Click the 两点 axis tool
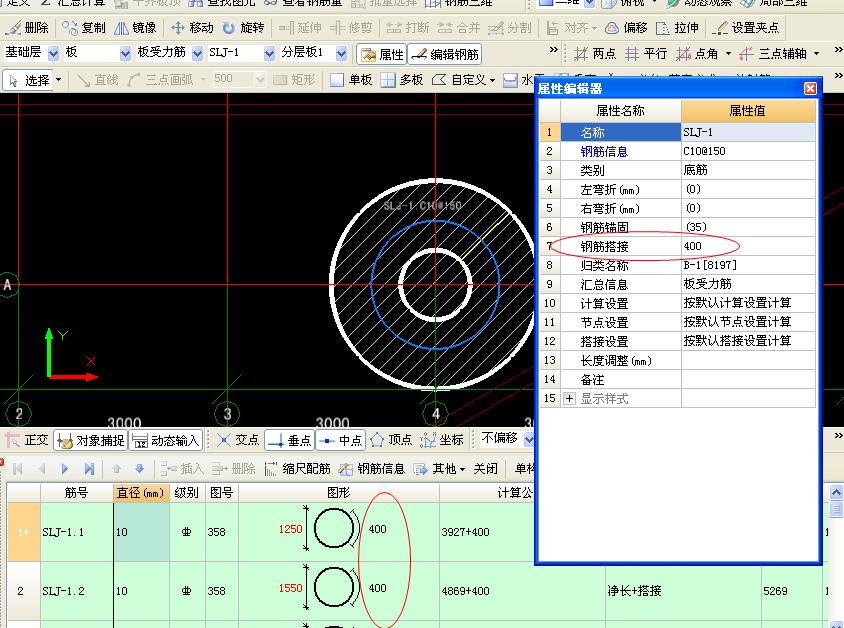This screenshot has width=844, height=628. [x=595, y=54]
